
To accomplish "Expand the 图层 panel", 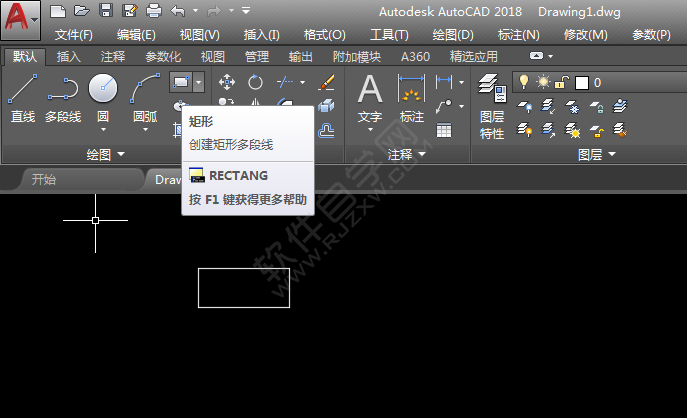I will [x=597, y=154].
